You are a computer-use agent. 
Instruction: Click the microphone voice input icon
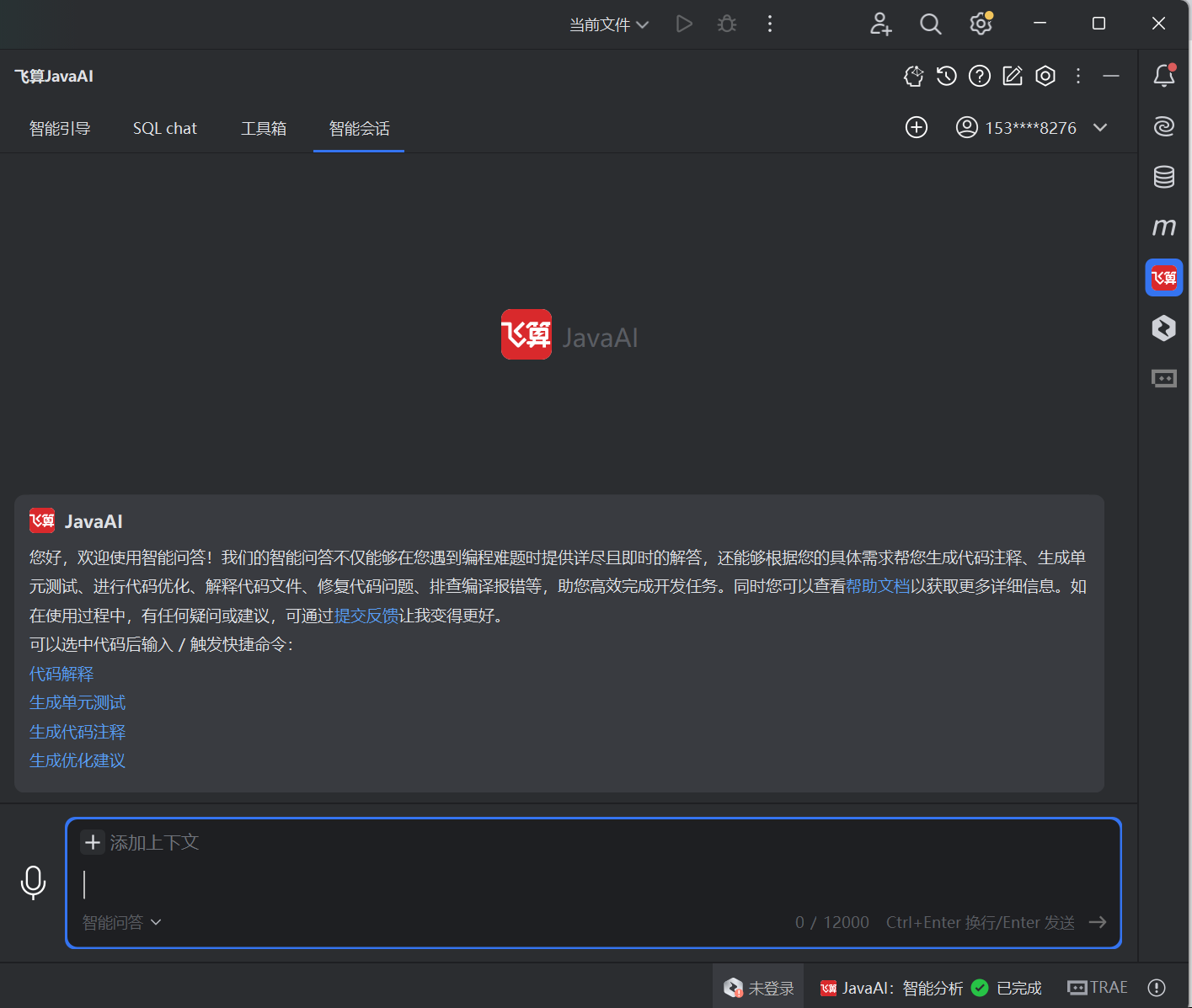tap(33, 883)
